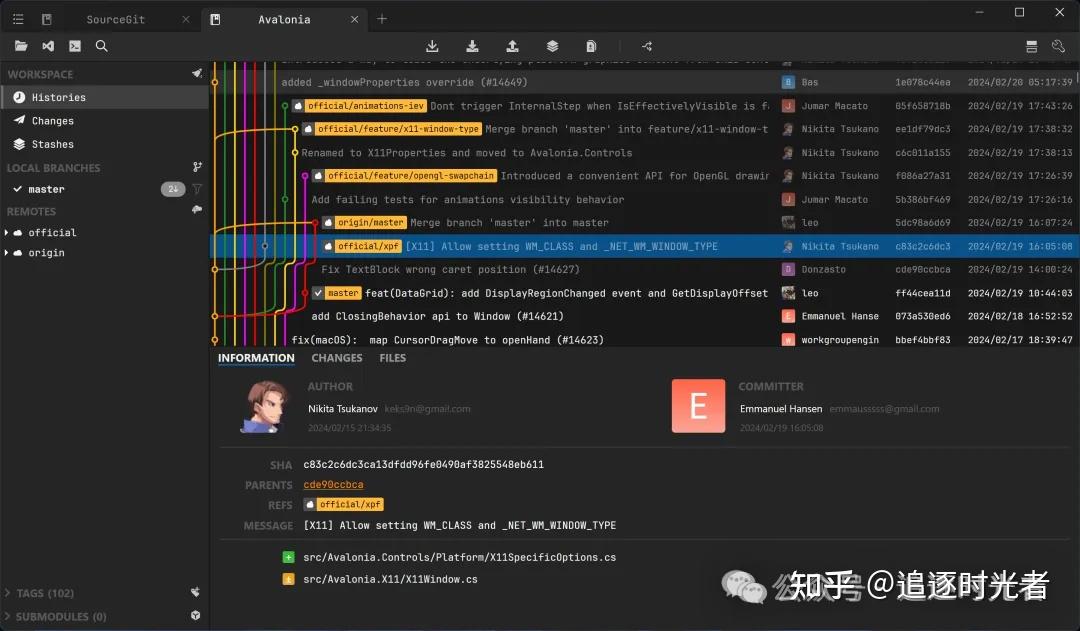1080x631 pixels.
Task: Open repository folder in file explorer
Action: (21, 46)
